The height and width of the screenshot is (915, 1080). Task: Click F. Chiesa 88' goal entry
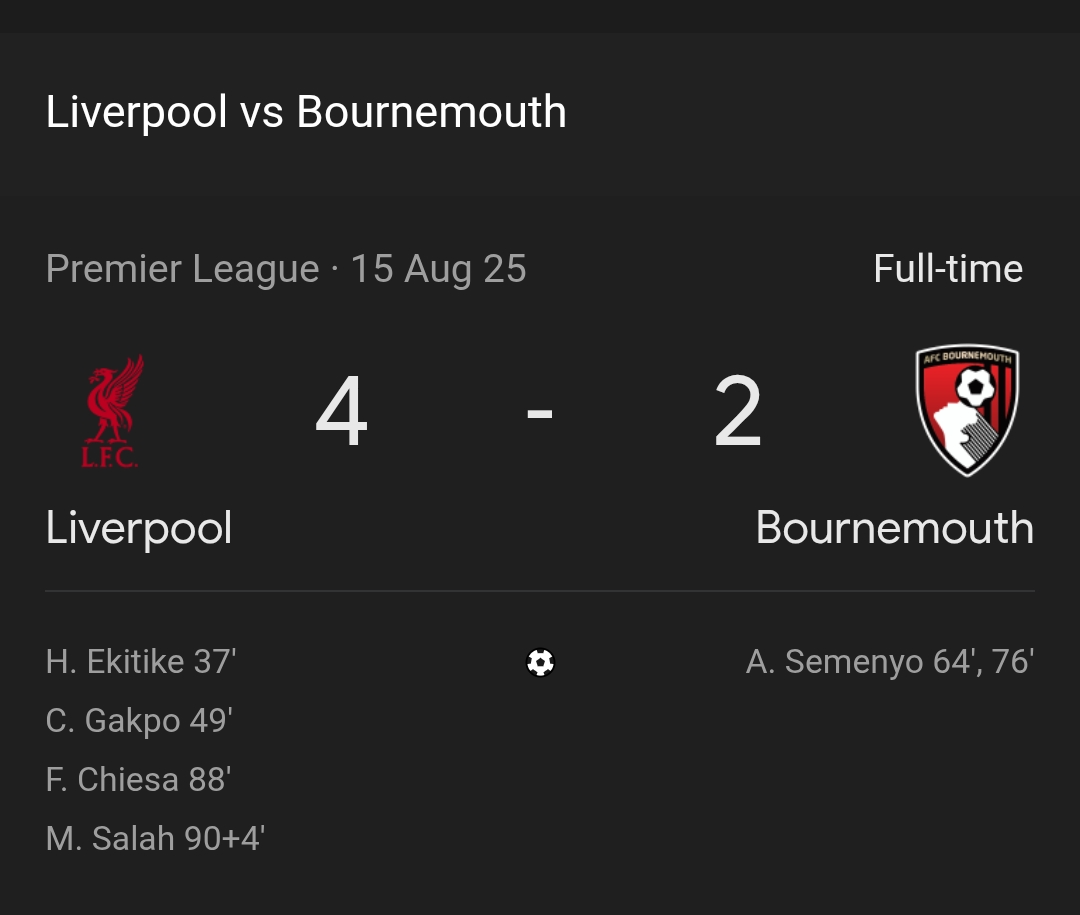(x=137, y=779)
